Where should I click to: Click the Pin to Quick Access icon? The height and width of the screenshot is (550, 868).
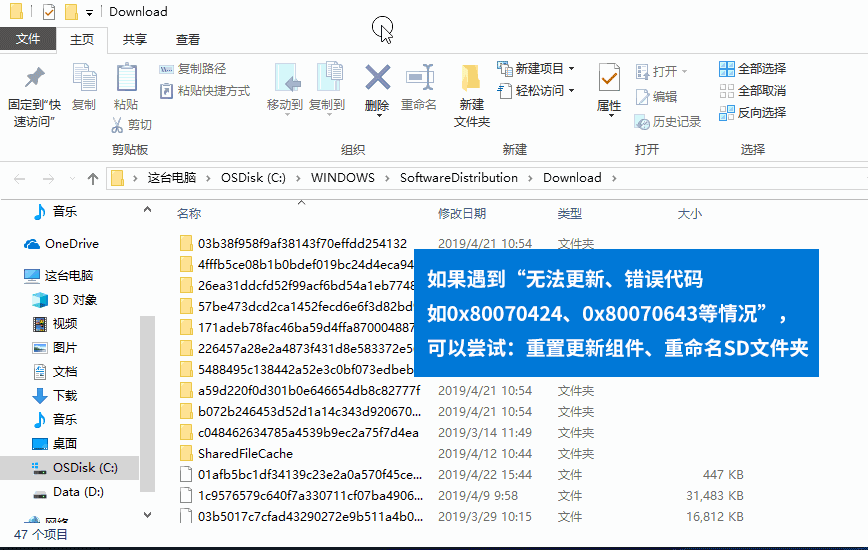tap(34, 79)
